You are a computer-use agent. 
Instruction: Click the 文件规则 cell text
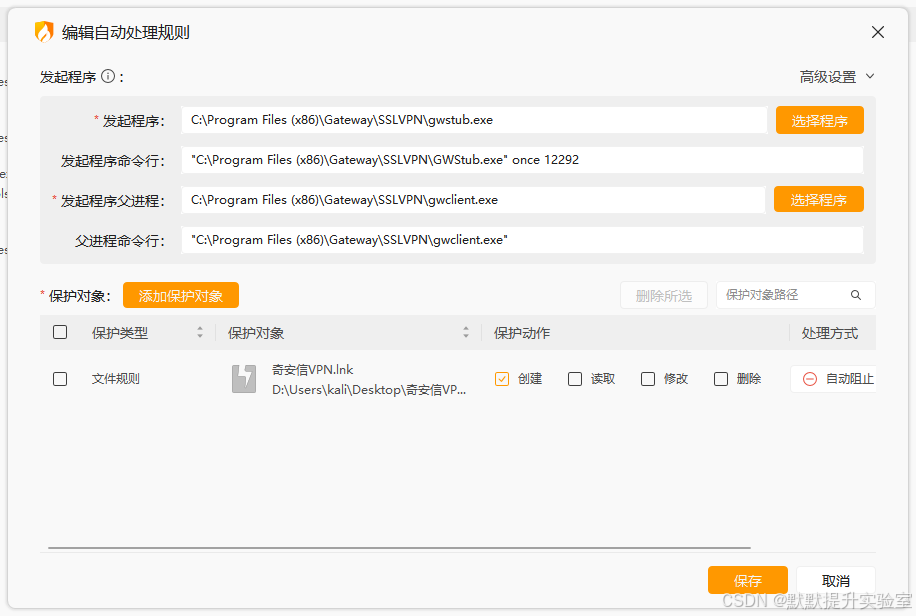click(116, 379)
